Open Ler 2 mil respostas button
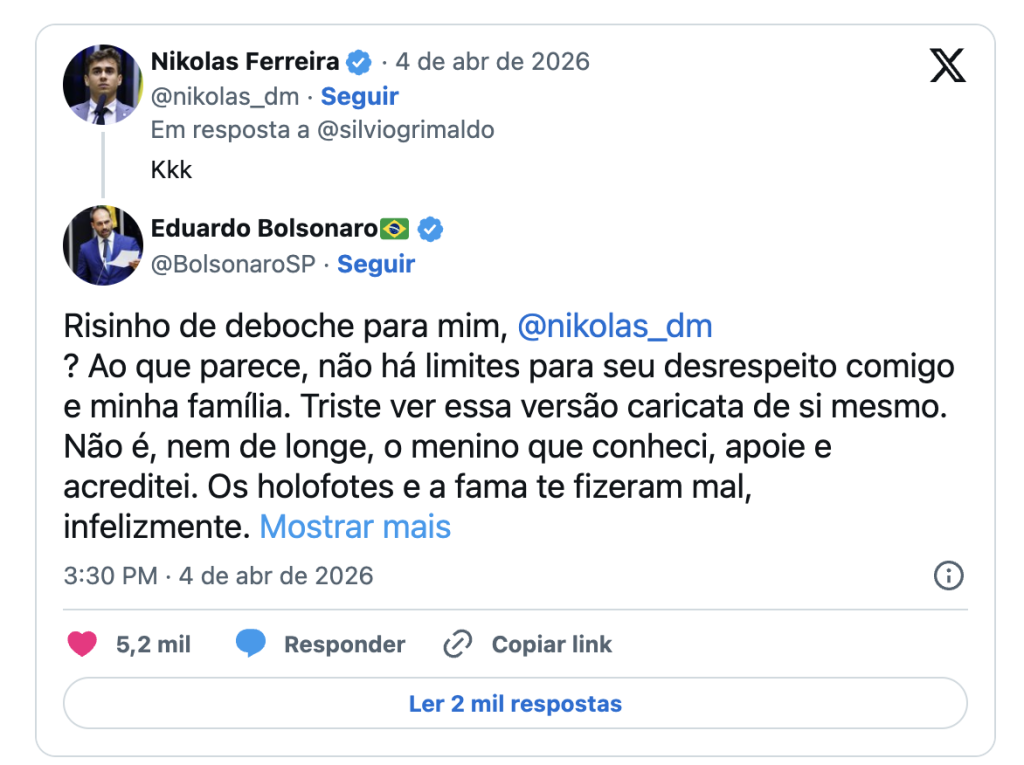 tap(515, 703)
